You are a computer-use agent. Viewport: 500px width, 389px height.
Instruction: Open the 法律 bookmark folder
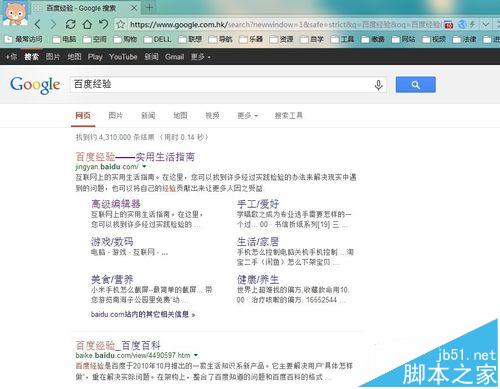(x=465, y=39)
